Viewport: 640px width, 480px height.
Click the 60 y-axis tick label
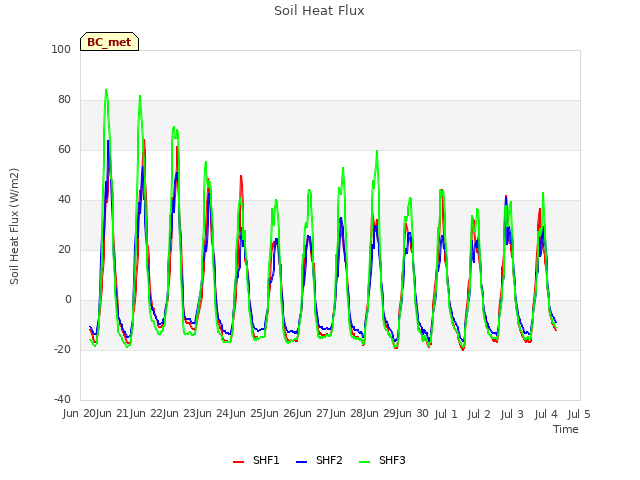pyautogui.click(x=64, y=150)
